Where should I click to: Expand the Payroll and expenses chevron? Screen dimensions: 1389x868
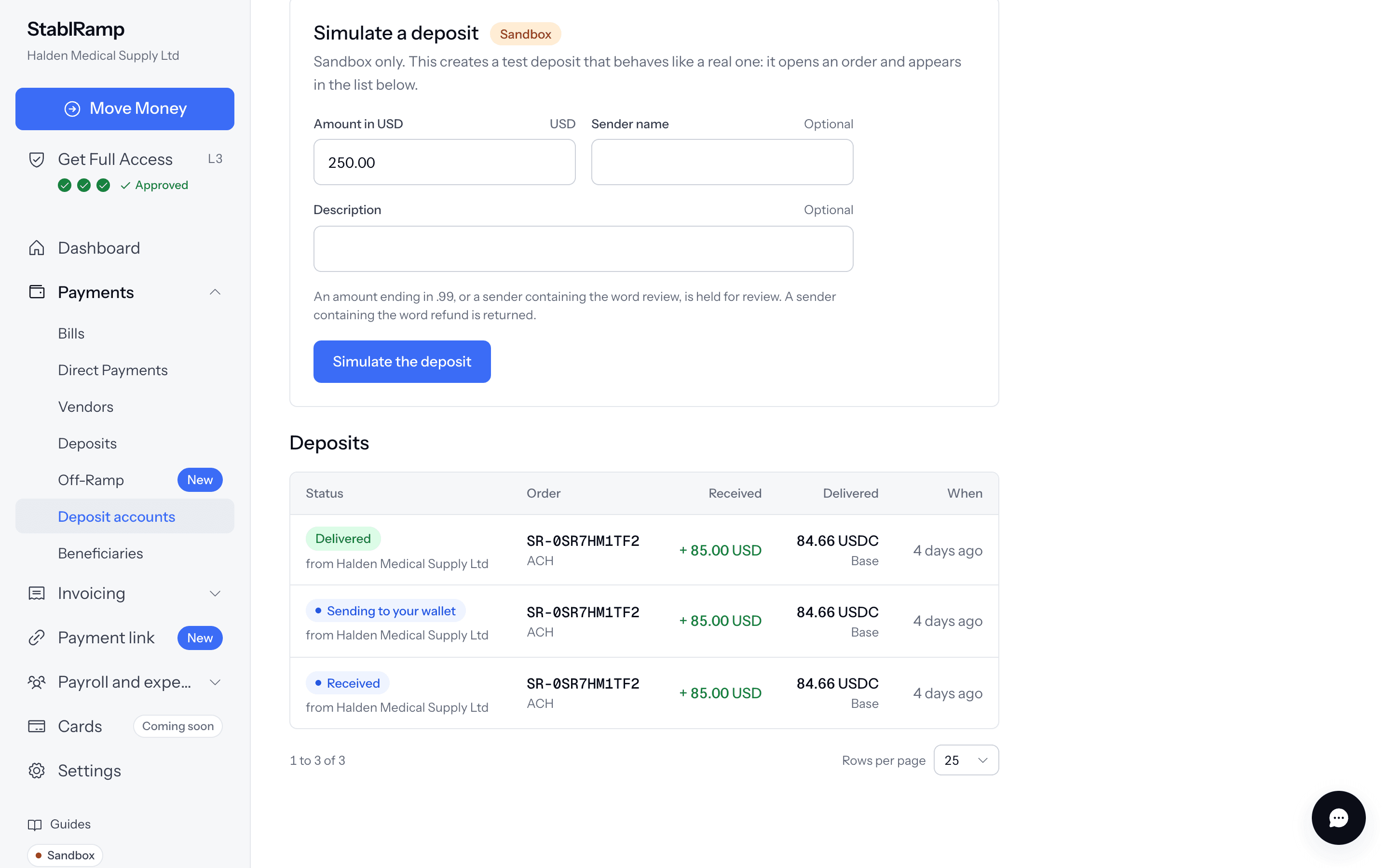(215, 682)
